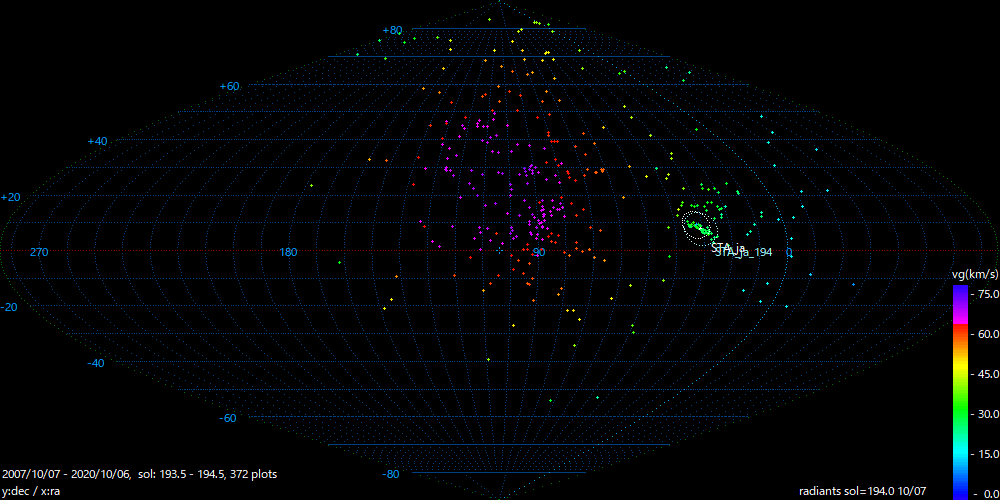Click the vg(km/s) color scale title
1000x500 pixels.
click(974, 274)
